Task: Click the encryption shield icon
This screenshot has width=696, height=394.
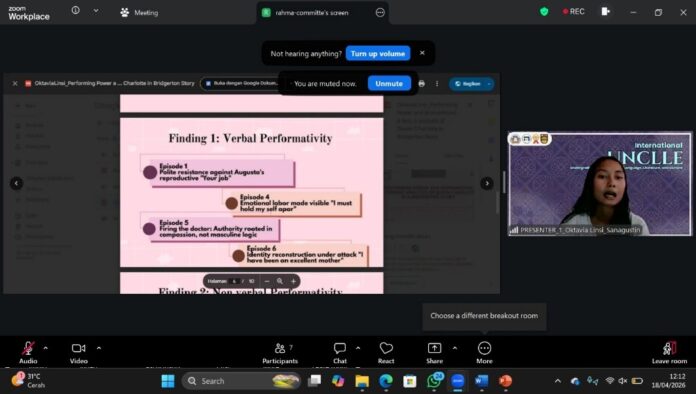Action: pos(544,12)
